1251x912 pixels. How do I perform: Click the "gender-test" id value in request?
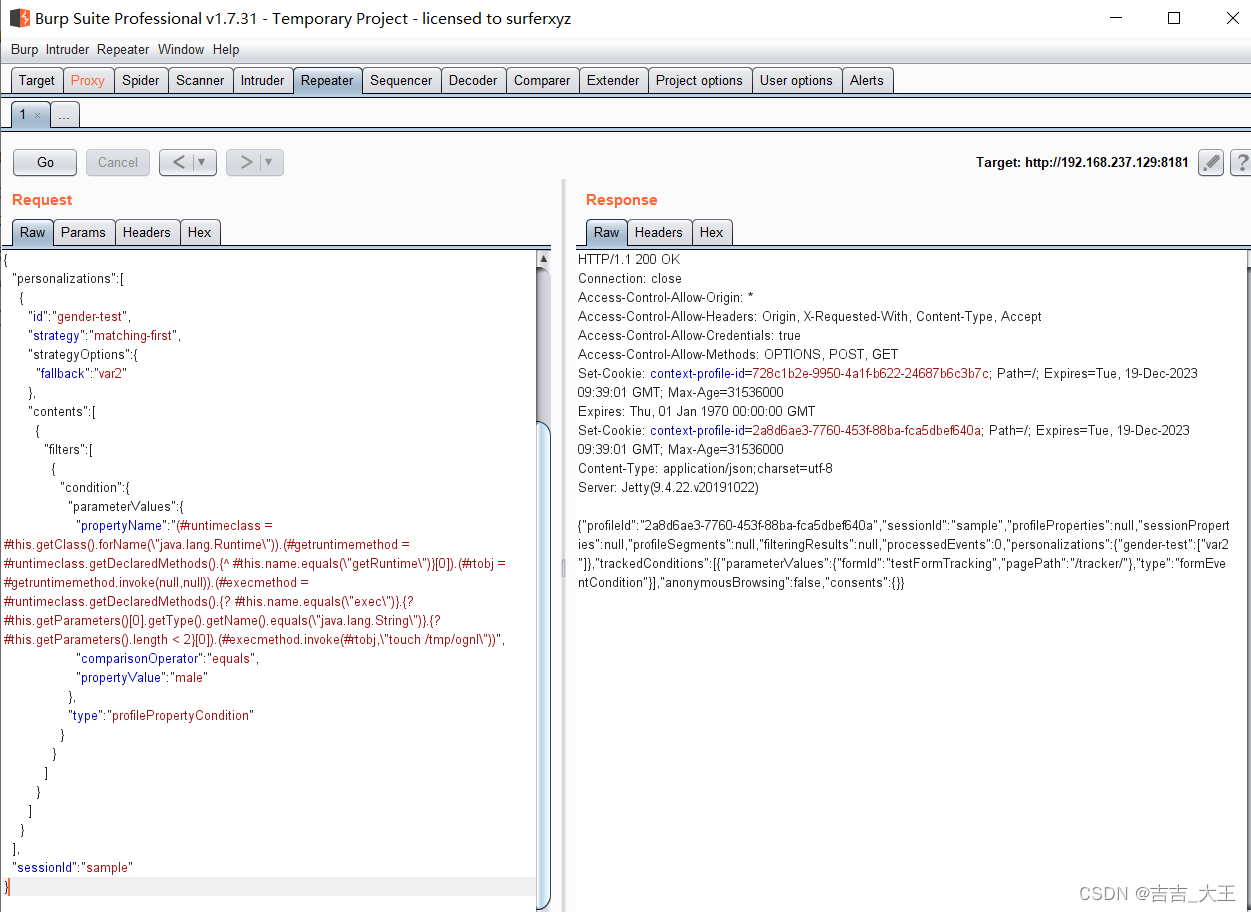[x=91, y=316]
